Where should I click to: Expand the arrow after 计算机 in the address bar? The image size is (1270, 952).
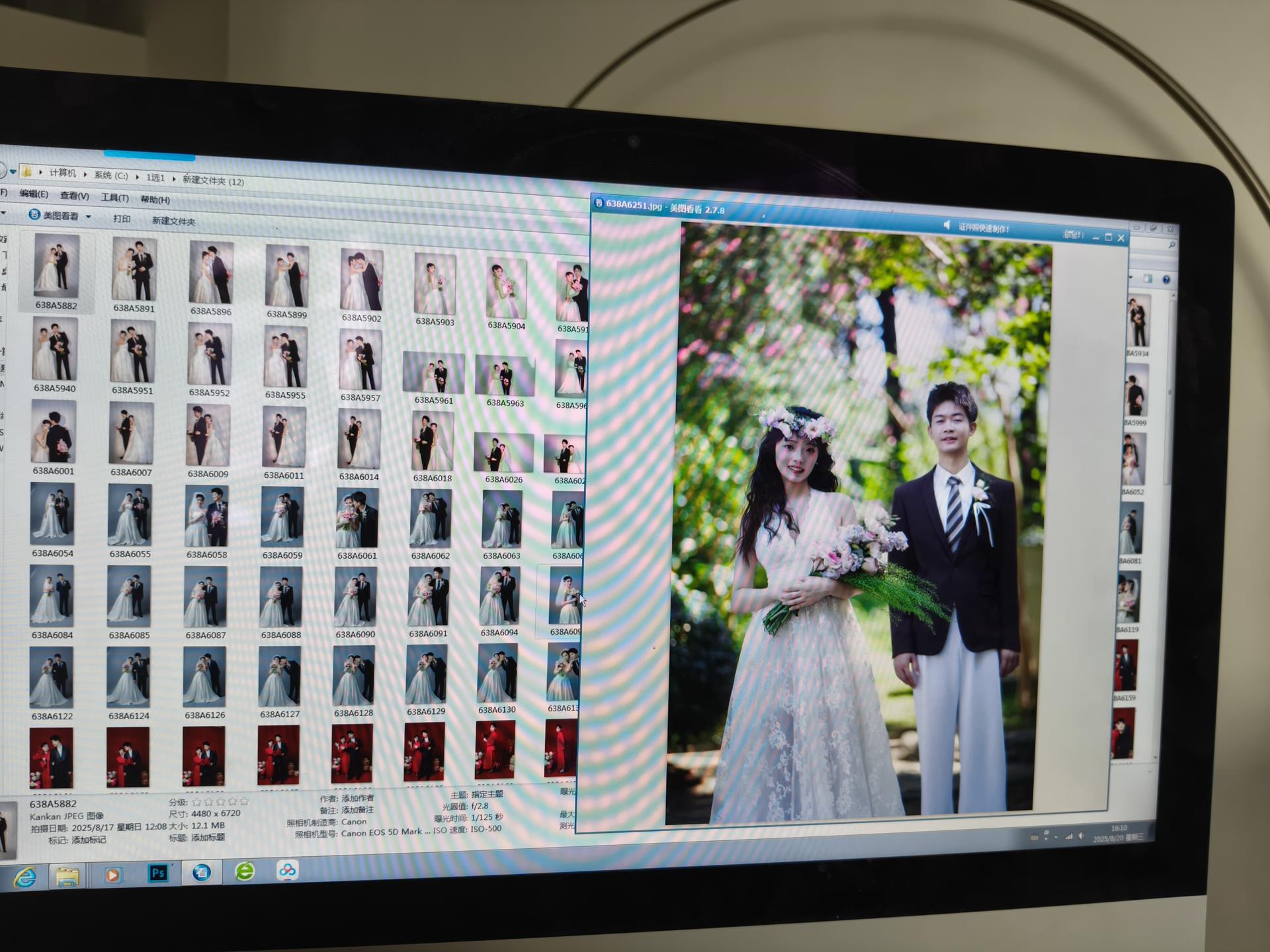(85, 174)
